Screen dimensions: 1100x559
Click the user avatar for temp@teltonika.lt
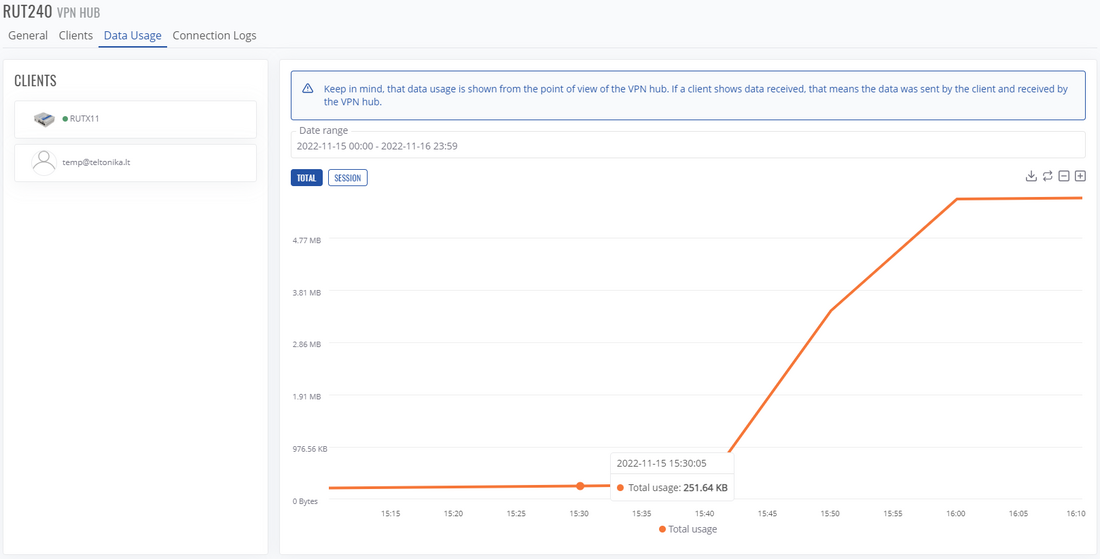point(44,162)
